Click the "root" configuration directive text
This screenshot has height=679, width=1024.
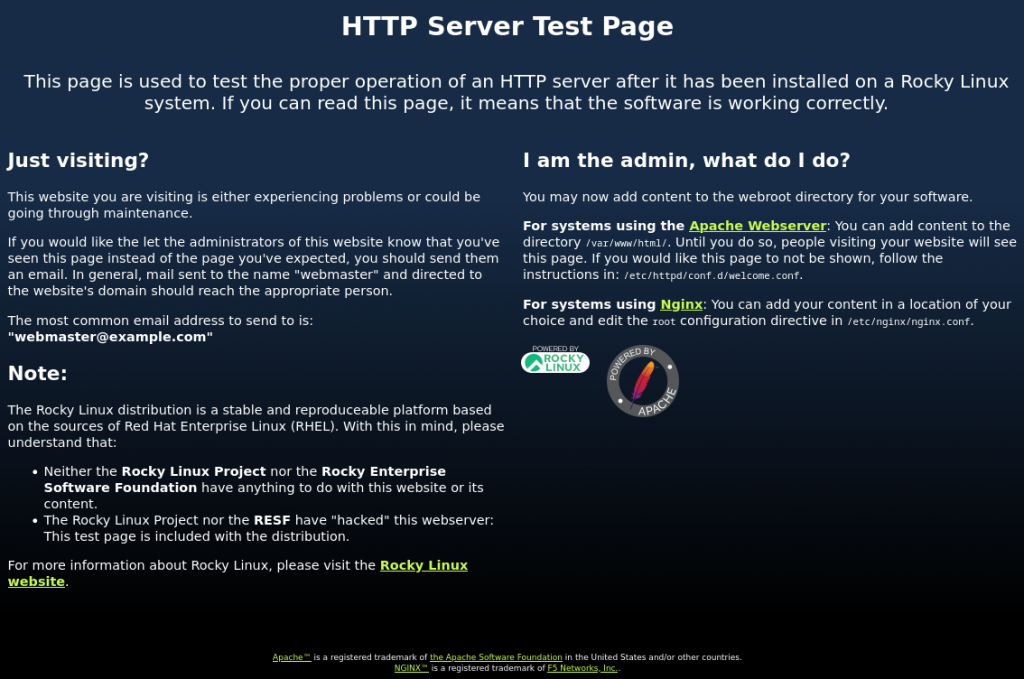[664, 322]
